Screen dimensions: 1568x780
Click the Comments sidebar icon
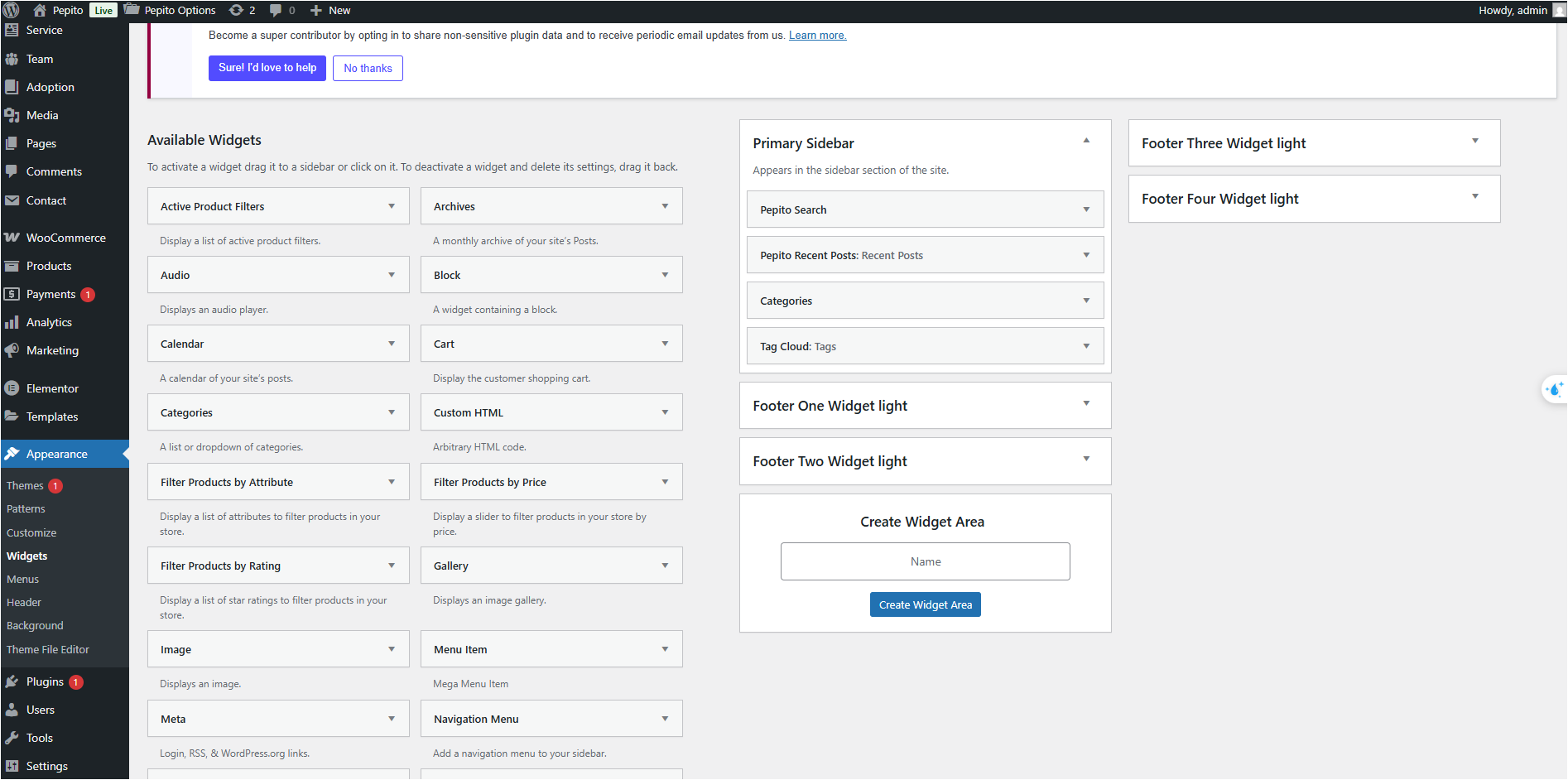coord(12,171)
